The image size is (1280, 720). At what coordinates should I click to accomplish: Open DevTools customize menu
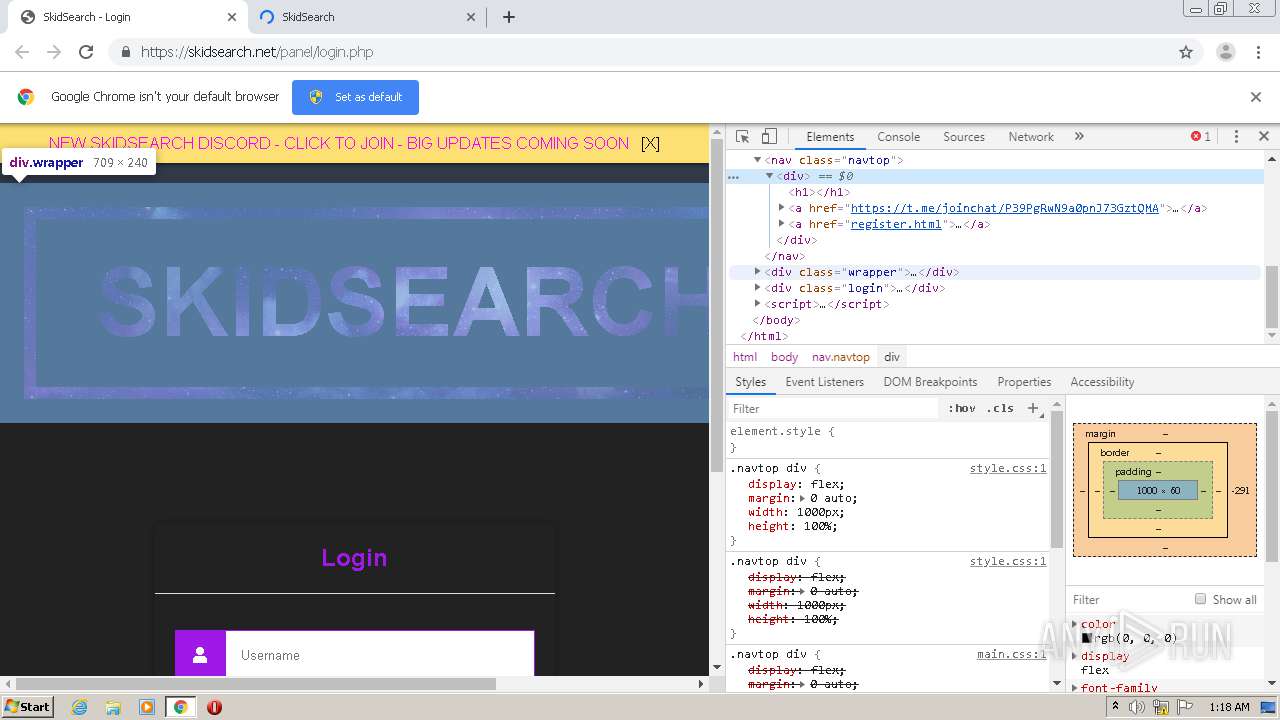(1236, 137)
